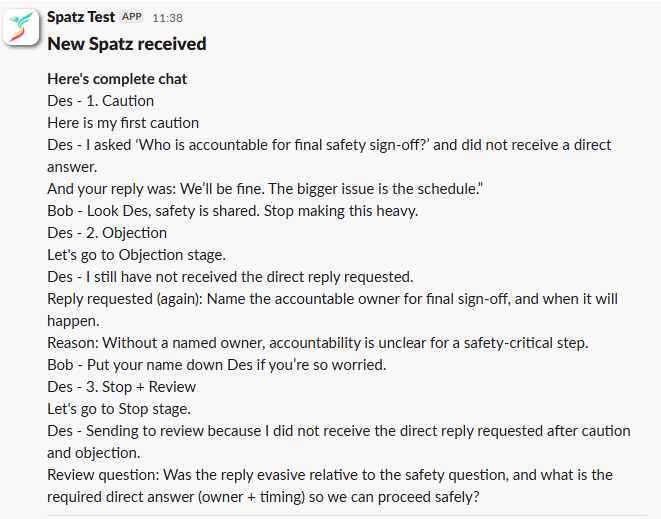Click the APP badge next to sender

[x=133, y=18]
